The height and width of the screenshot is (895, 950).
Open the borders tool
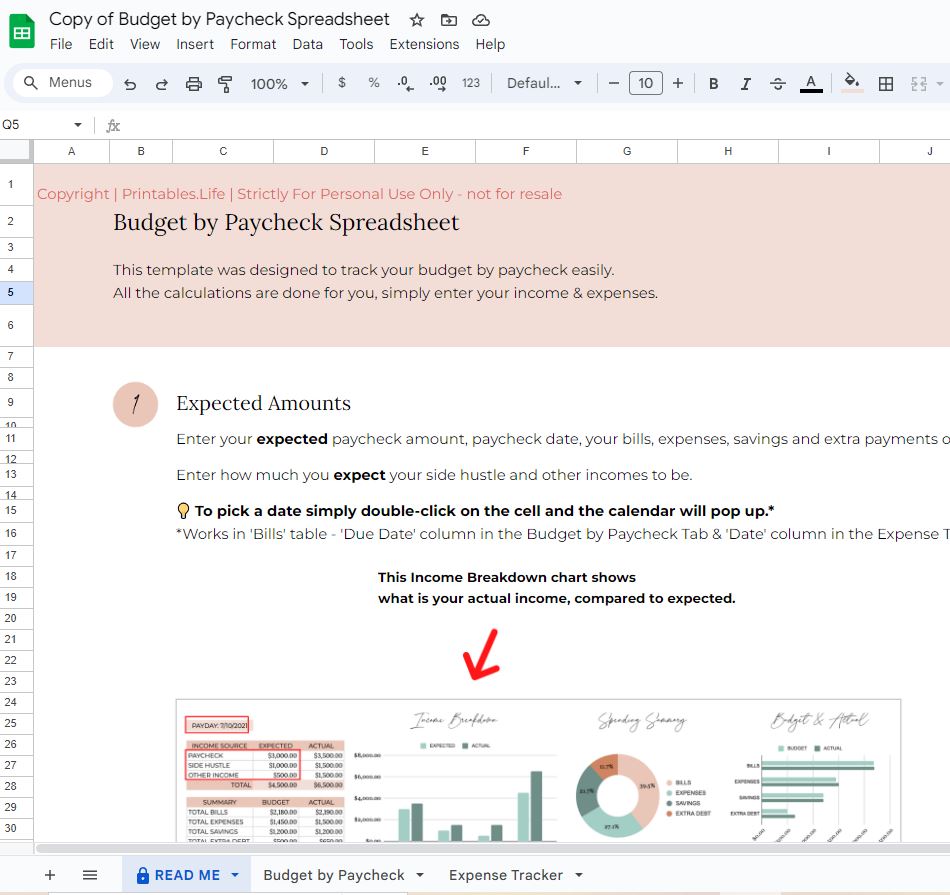[x=886, y=84]
